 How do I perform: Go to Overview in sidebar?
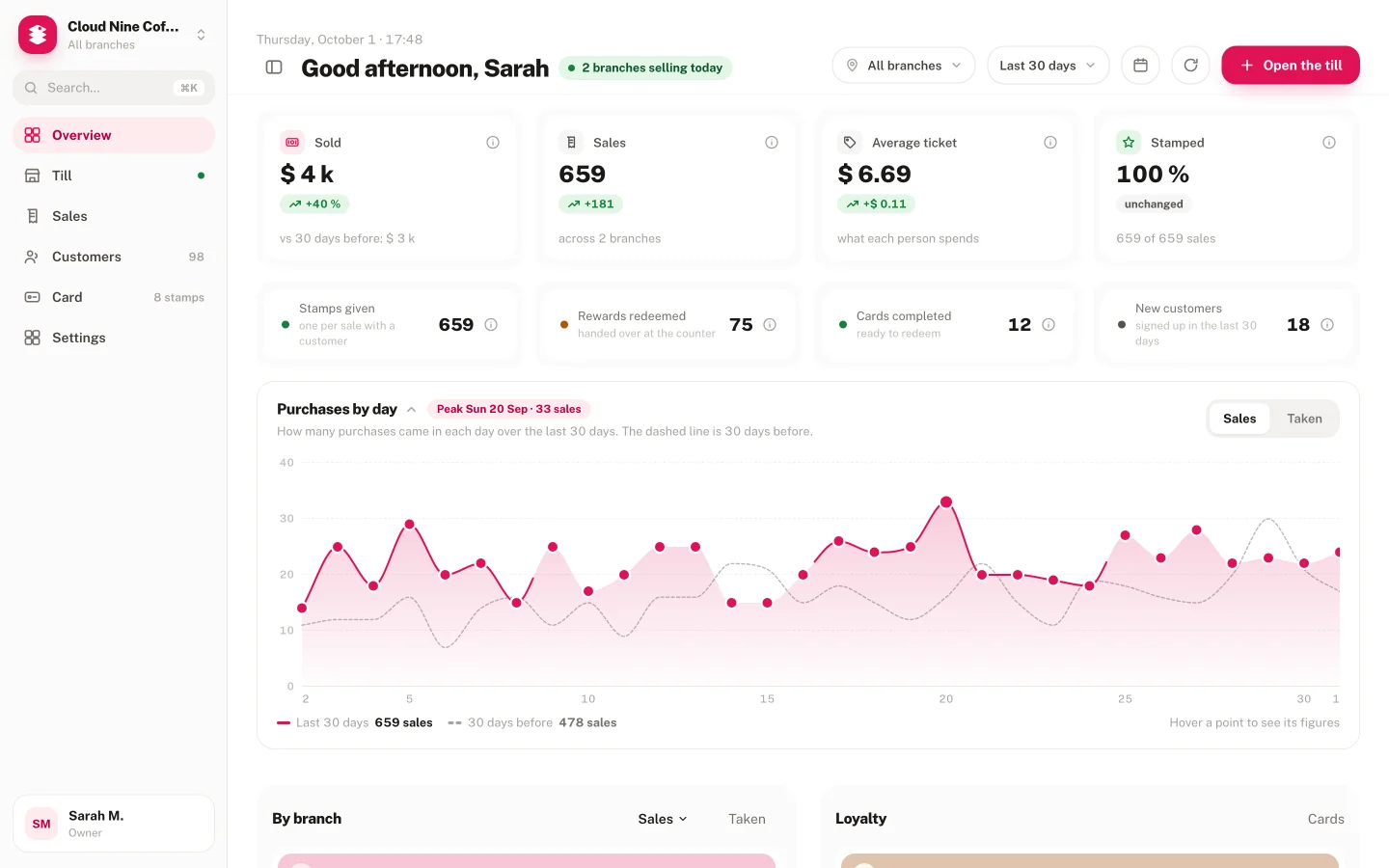(x=114, y=135)
